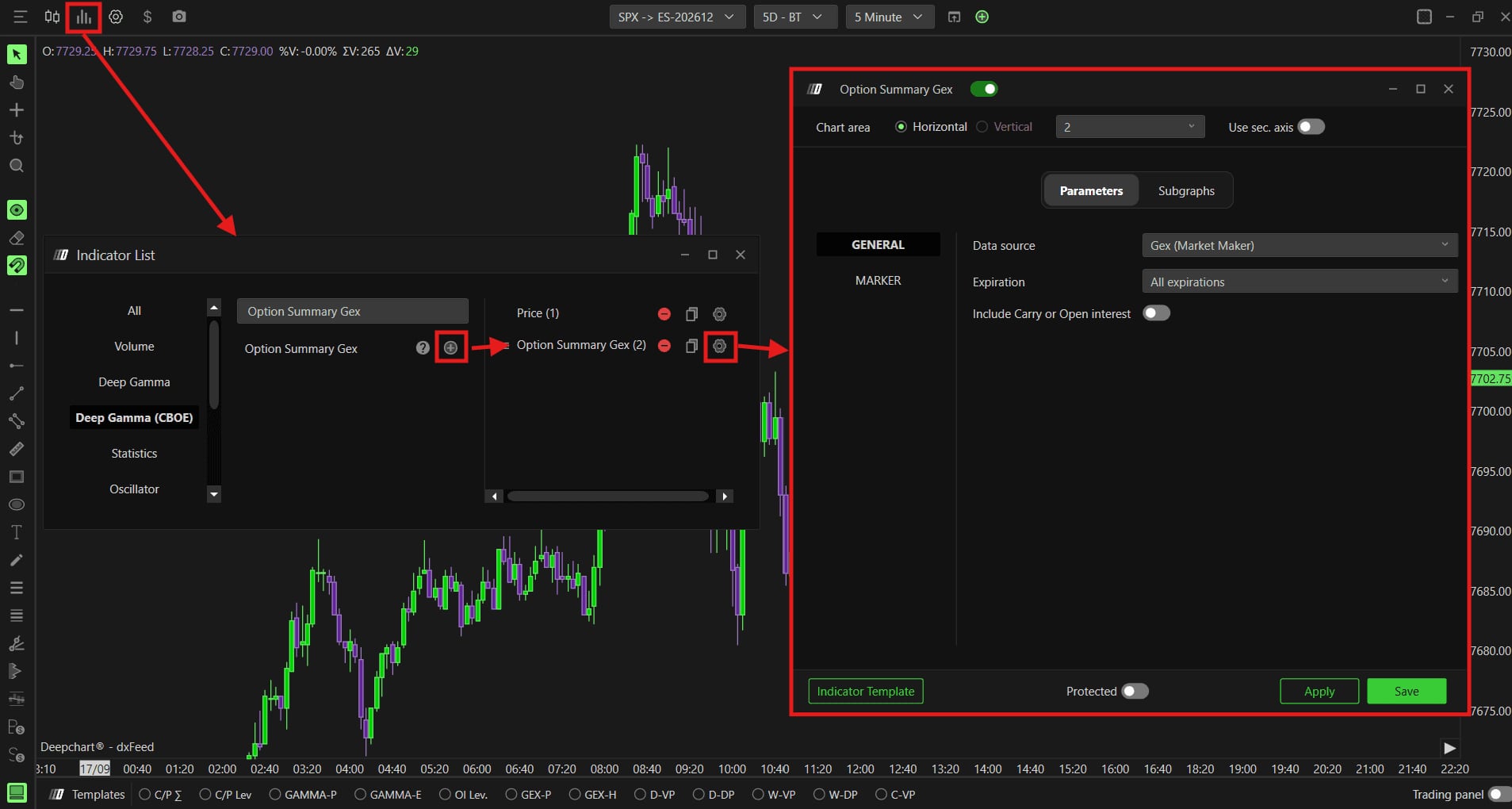This screenshot has width=1512, height=809.
Task: Open the hamburger main menu
Action: (21, 17)
